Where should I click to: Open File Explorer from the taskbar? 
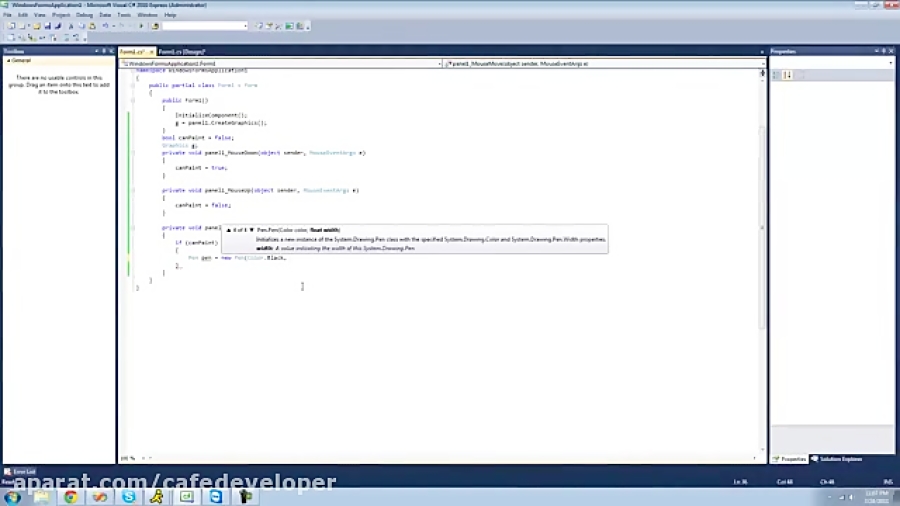(x=41, y=497)
